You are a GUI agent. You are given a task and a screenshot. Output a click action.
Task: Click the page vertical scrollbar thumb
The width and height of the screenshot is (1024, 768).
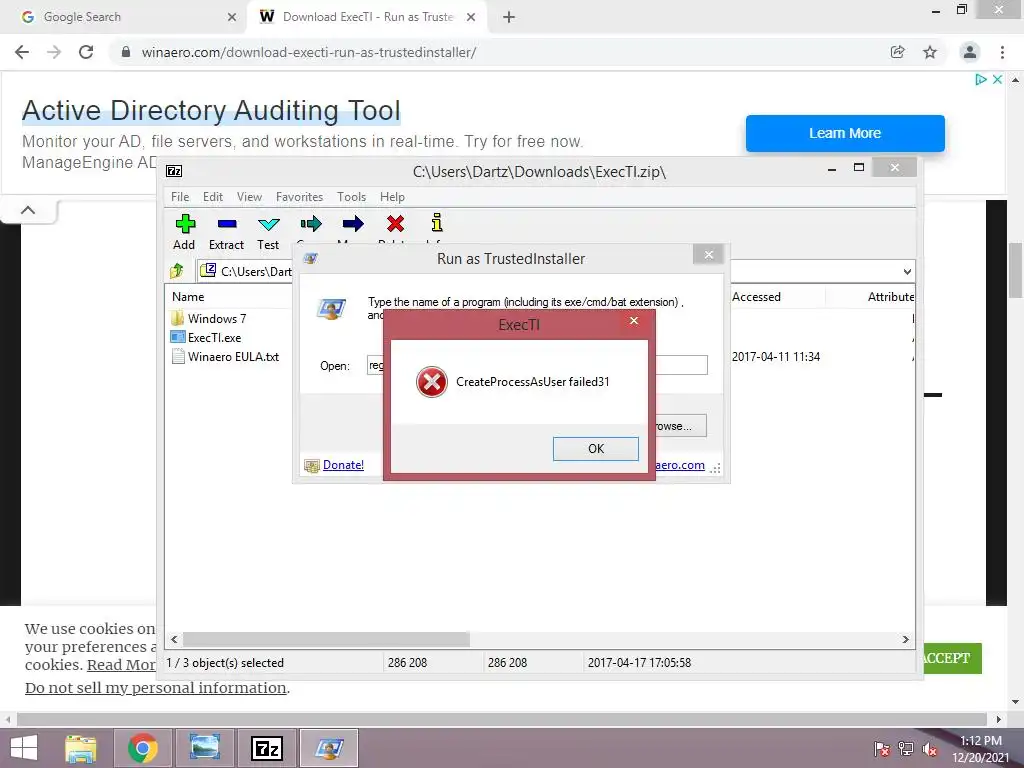(1015, 269)
